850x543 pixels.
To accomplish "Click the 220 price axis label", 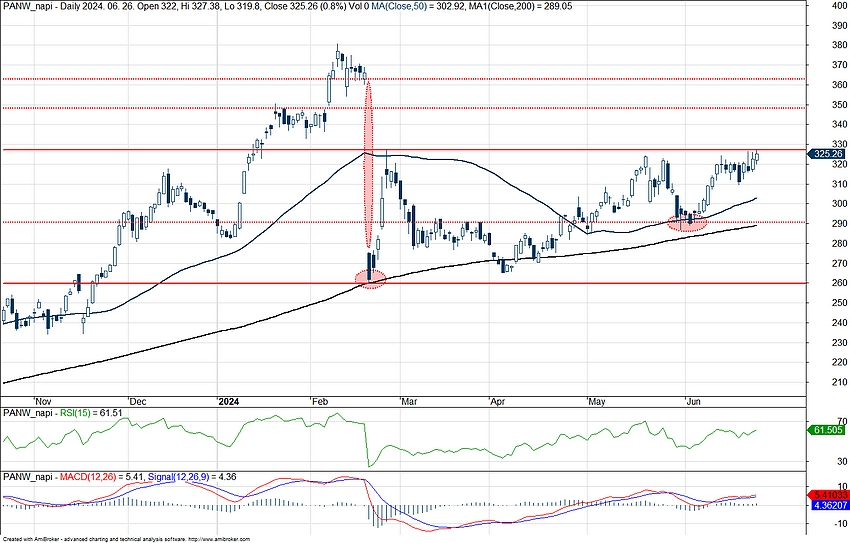I will coord(840,363).
